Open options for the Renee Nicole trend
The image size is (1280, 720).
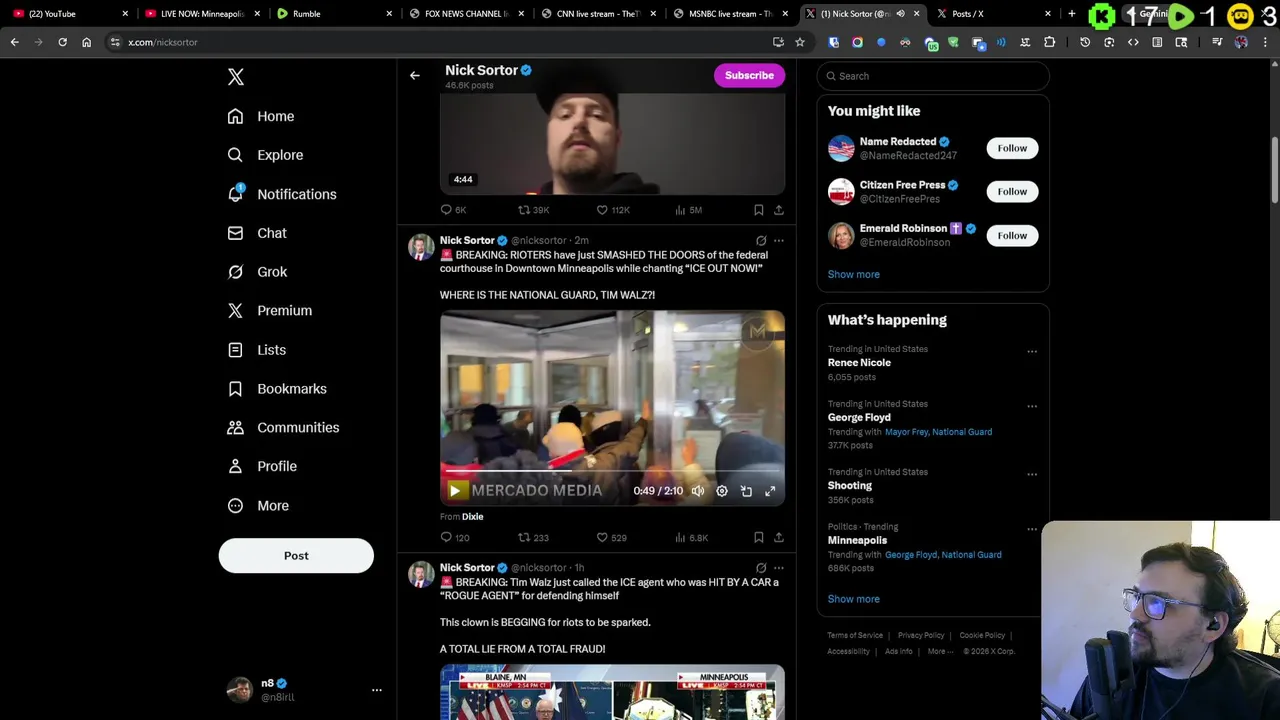[1032, 352]
